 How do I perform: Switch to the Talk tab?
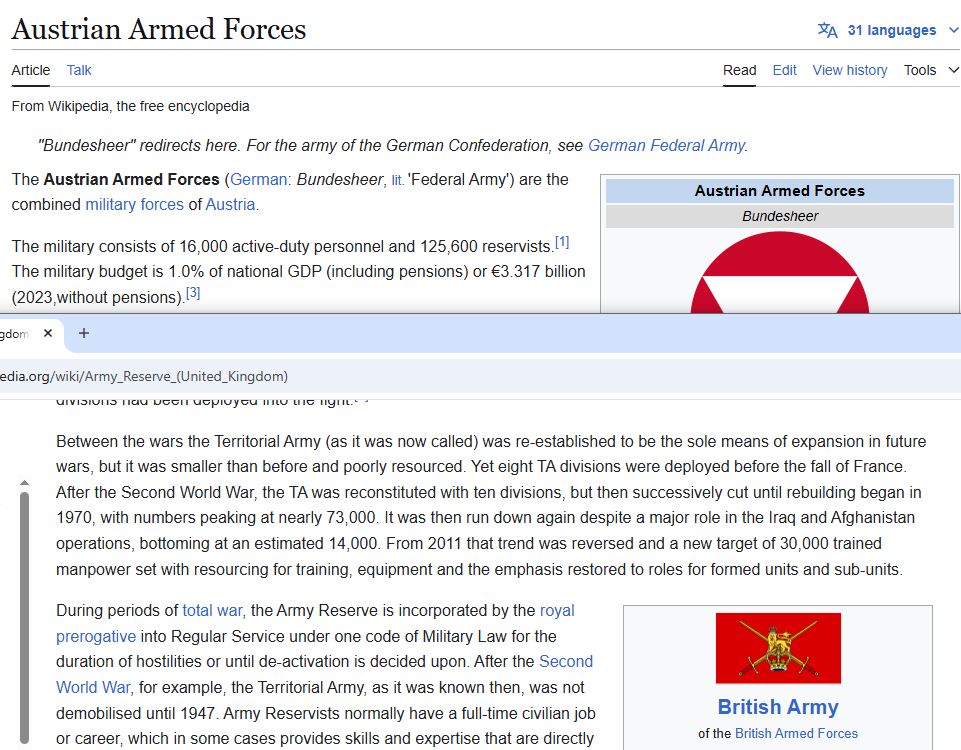coord(79,70)
